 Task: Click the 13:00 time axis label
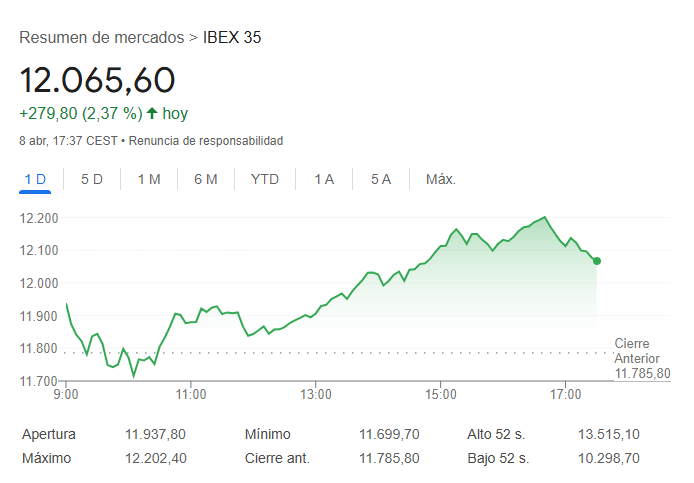click(x=315, y=395)
